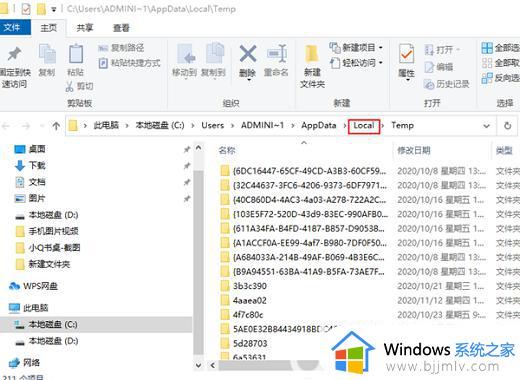520x380 pixels.
Task: Switch to the 主页 ribbon tab
Action: (49, 28)
